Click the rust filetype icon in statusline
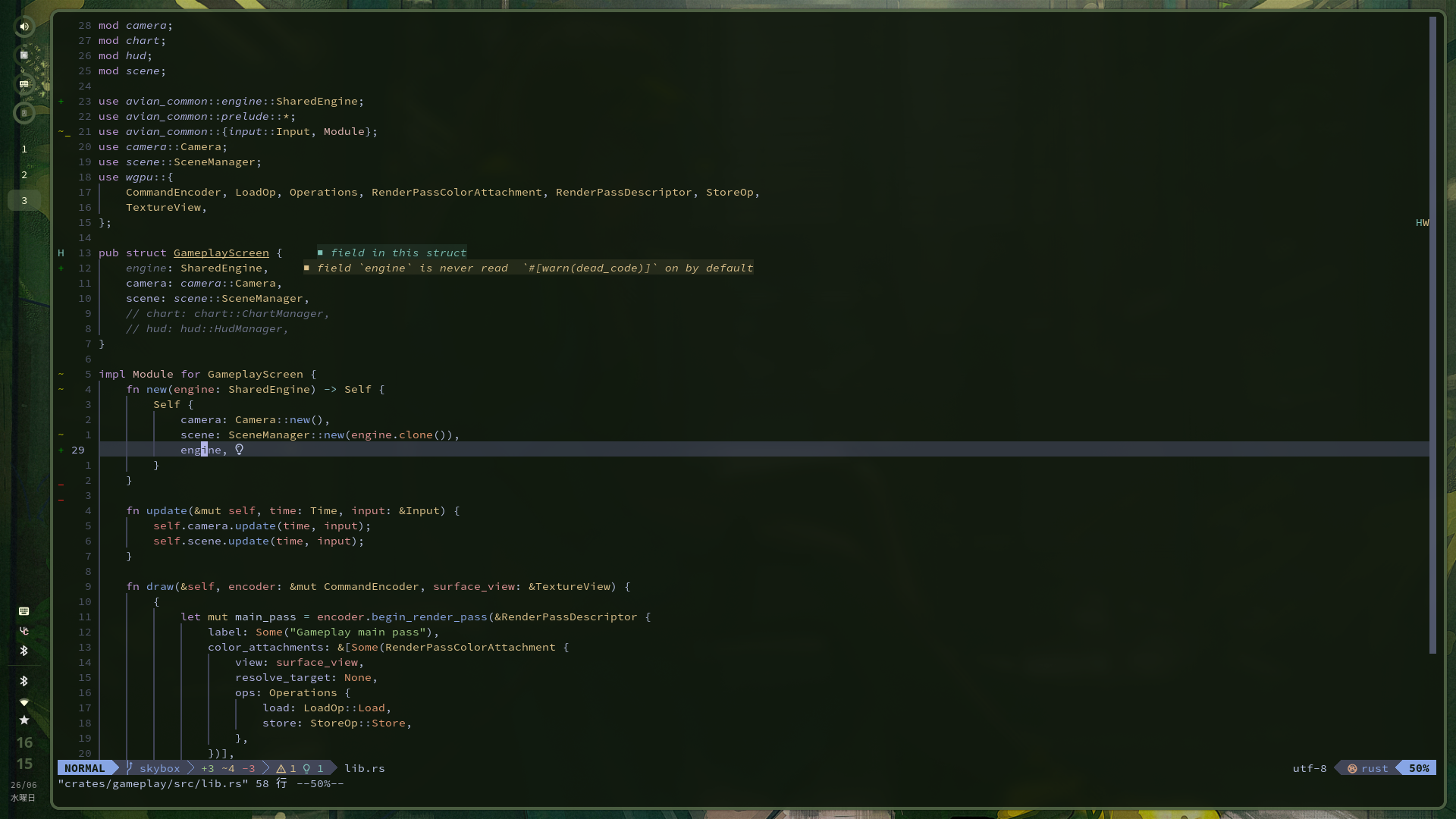Viewport: 1456px width, 819px height. coord(1351,768)
